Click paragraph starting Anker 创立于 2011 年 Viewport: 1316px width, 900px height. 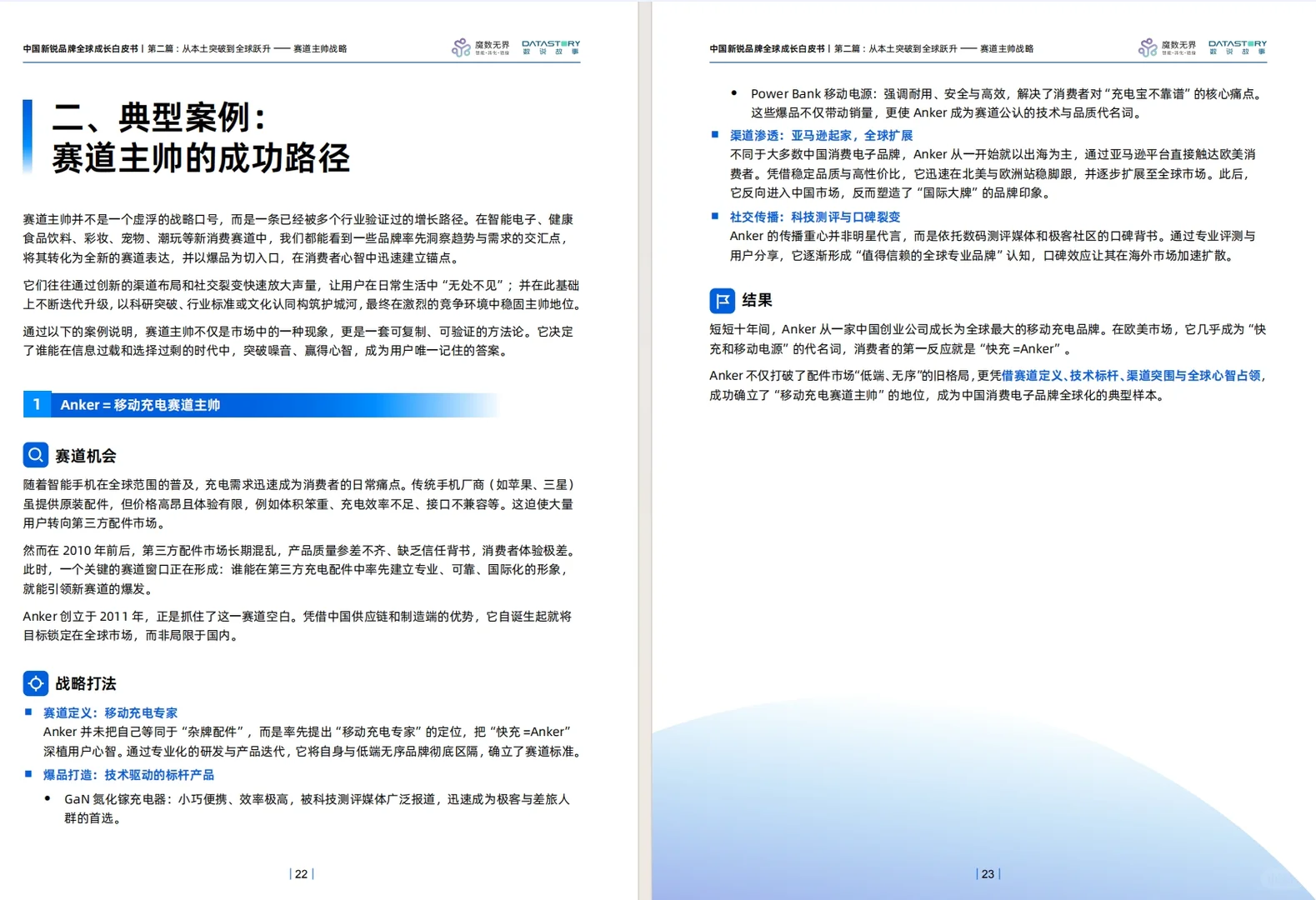[x=298, y=626]
